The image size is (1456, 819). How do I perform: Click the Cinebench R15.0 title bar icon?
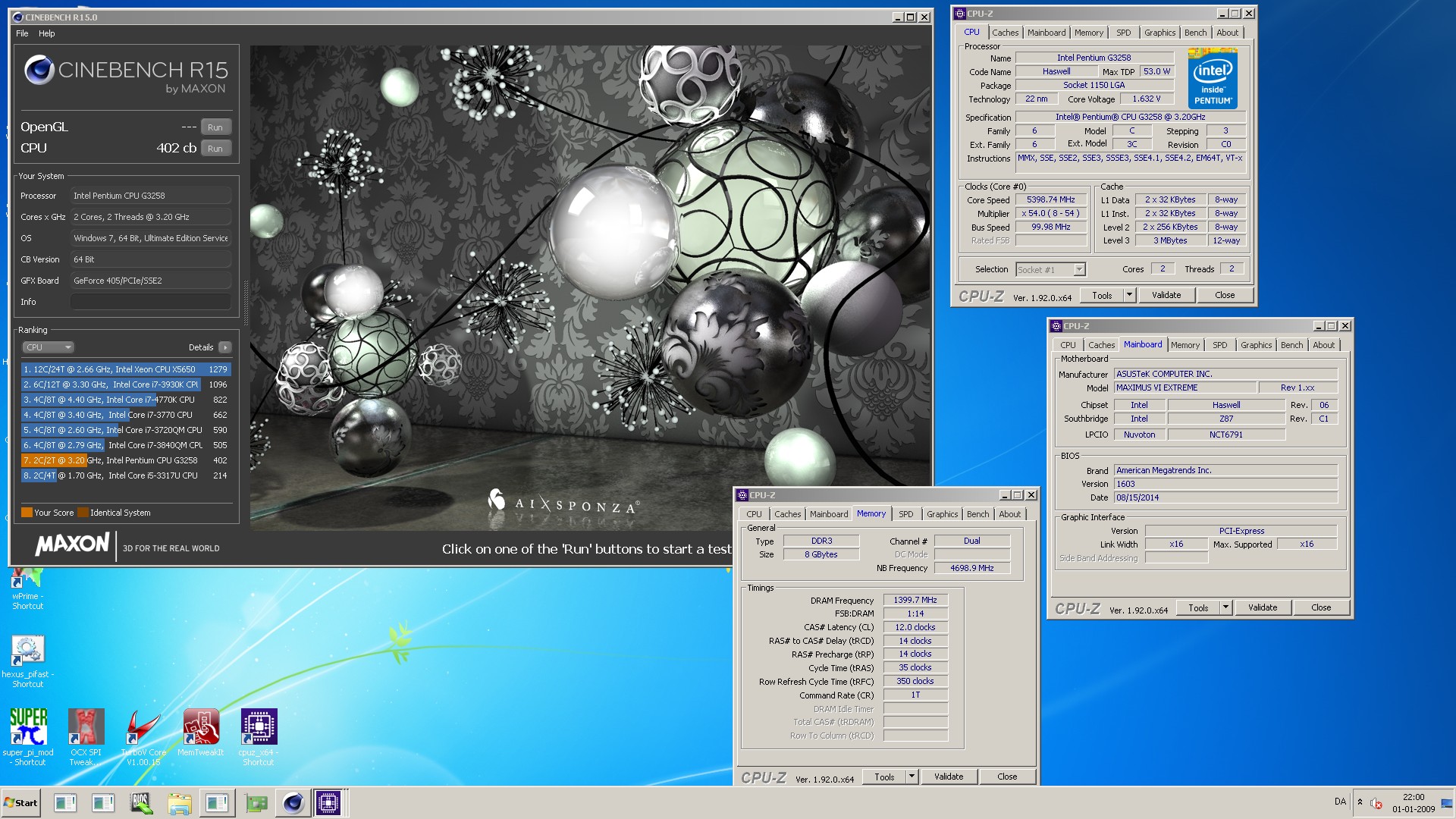pyautogui.click(x=18, y=17)
